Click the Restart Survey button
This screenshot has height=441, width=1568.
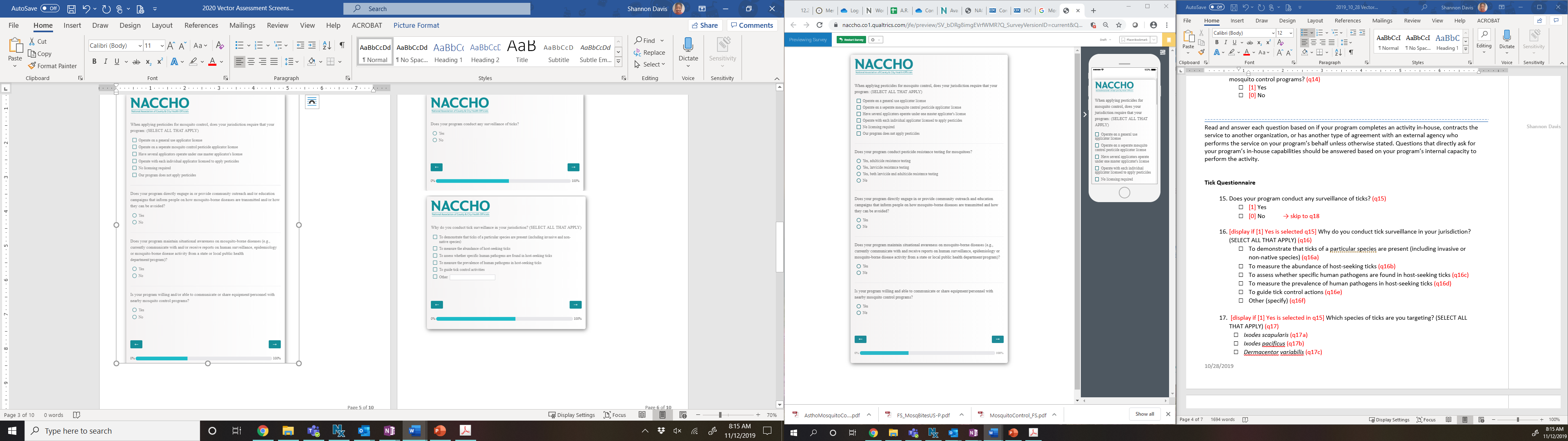coord(851,40)
